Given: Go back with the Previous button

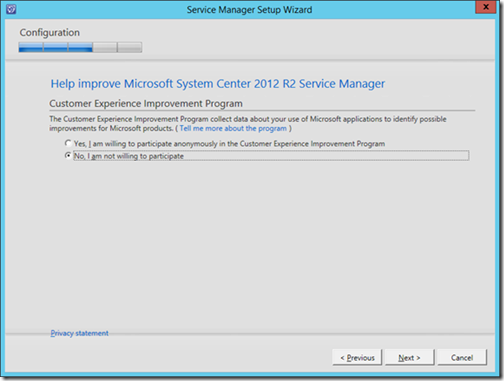Looking at the screenshot, I should (x=357, y=357).
